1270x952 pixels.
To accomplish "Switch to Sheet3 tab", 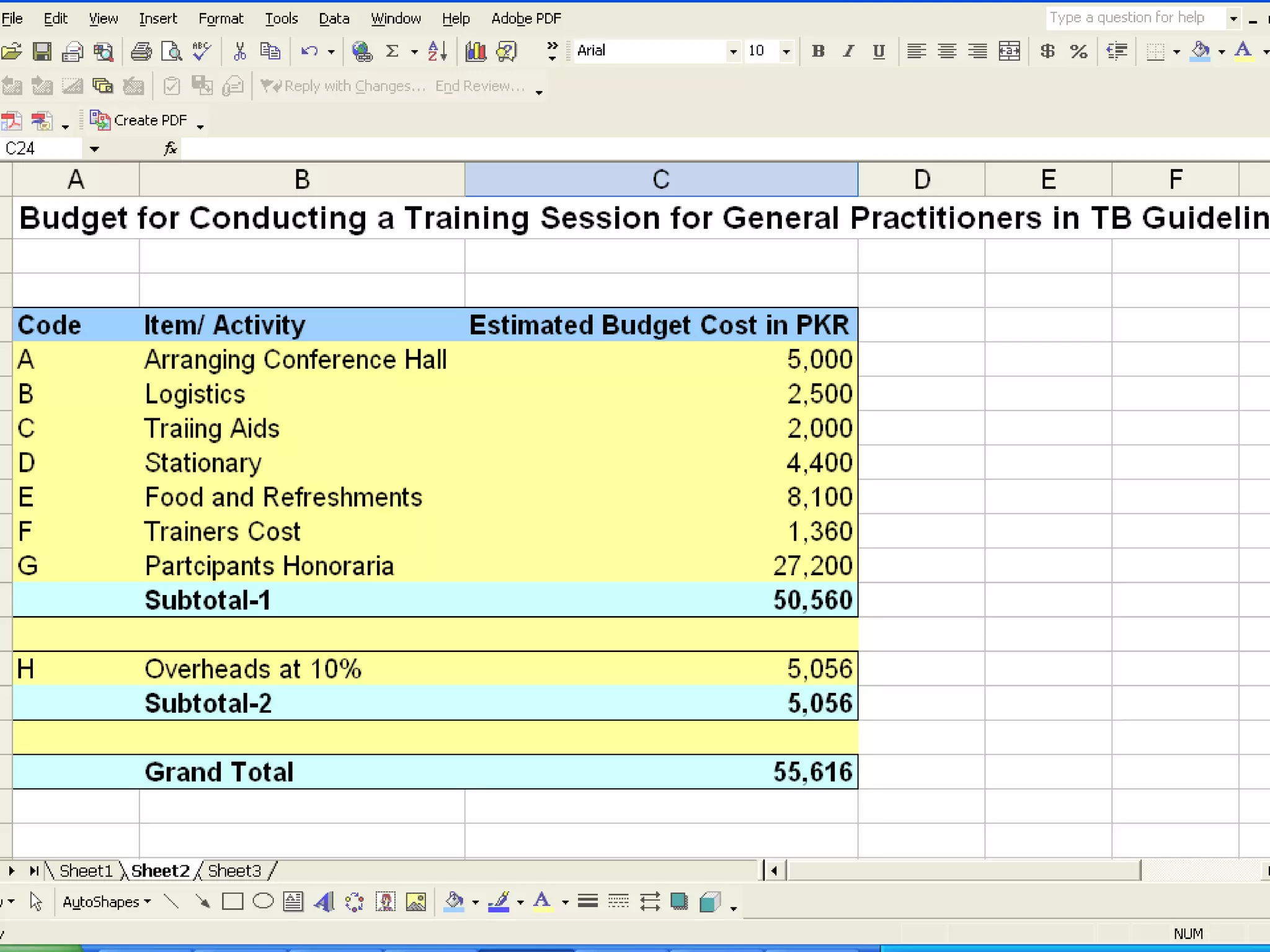I will [234, 871].
